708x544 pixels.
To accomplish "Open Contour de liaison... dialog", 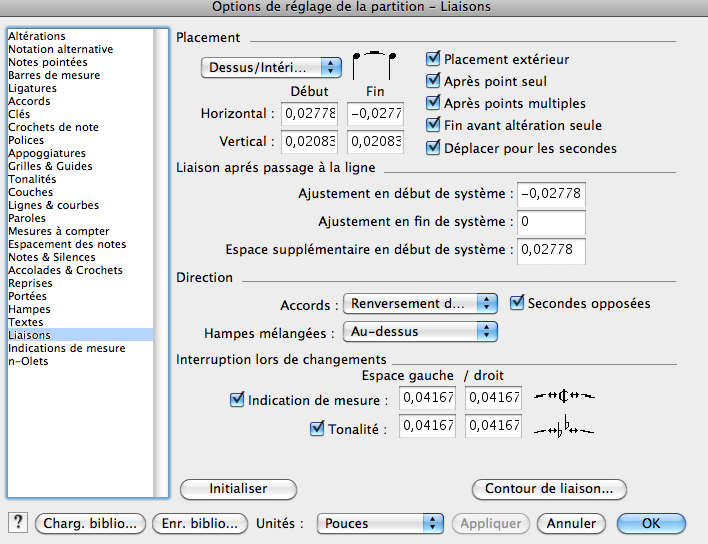I will (549, 489).
